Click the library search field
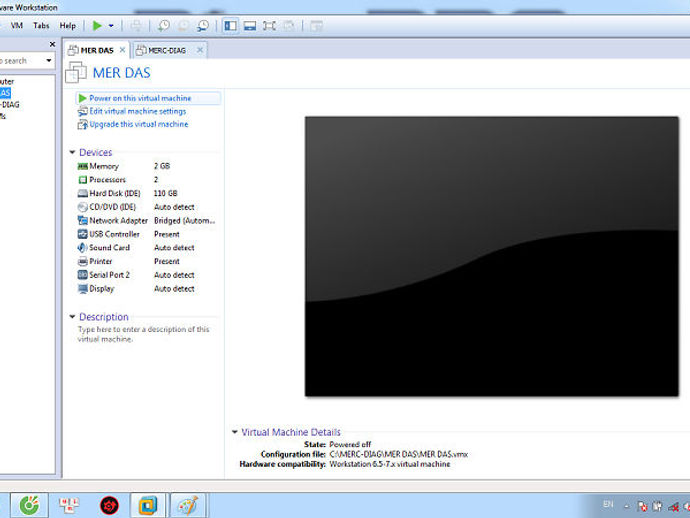Screen dimensions: 690x518 (x=21, y=61)
